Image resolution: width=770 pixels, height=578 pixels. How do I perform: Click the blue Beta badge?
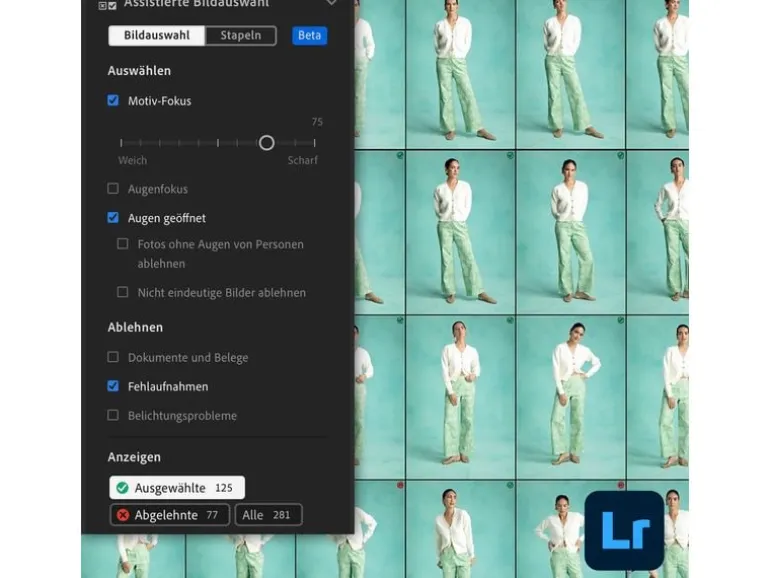[309, 35]
